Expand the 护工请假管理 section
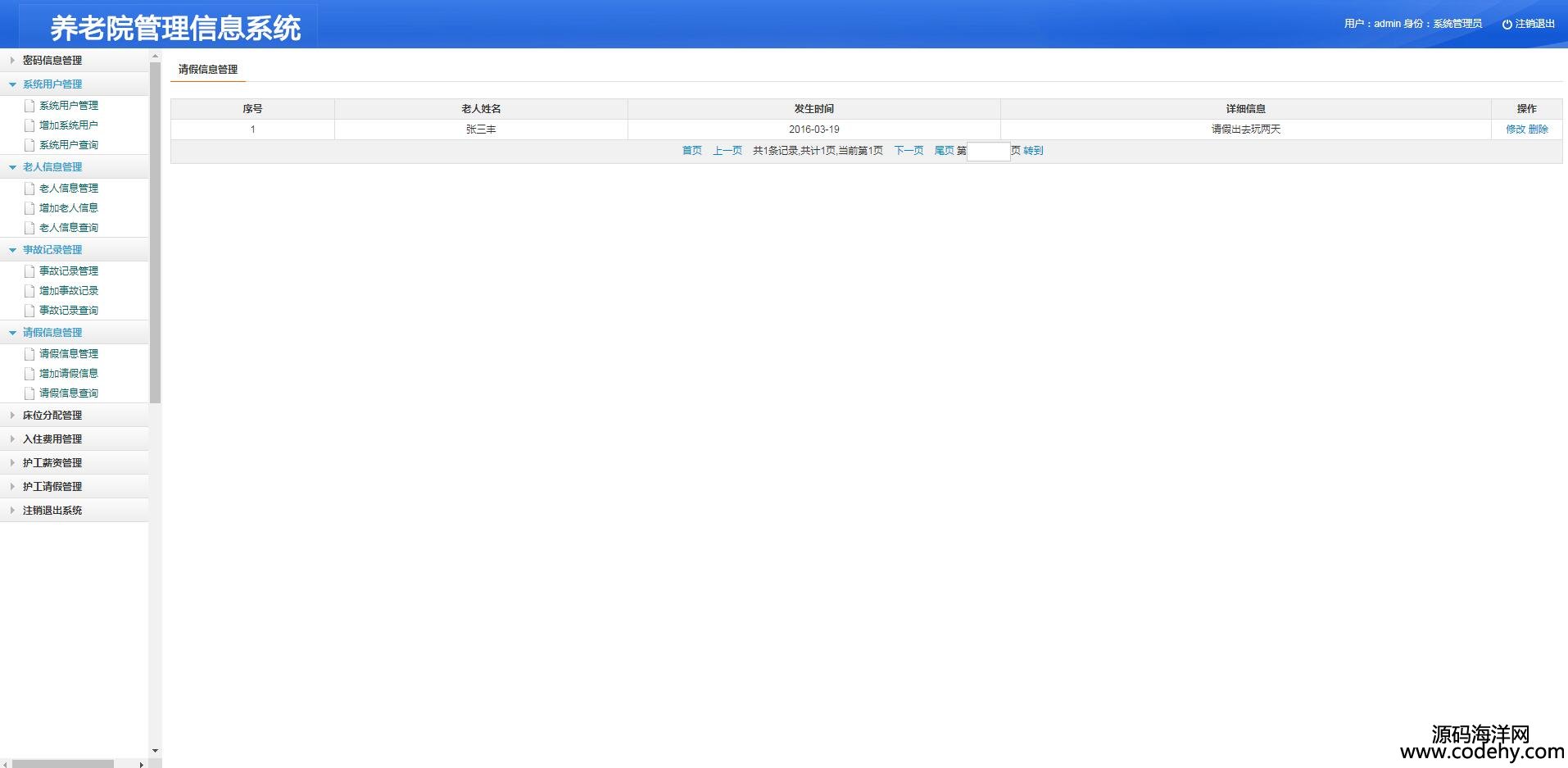 coord(74,487)
